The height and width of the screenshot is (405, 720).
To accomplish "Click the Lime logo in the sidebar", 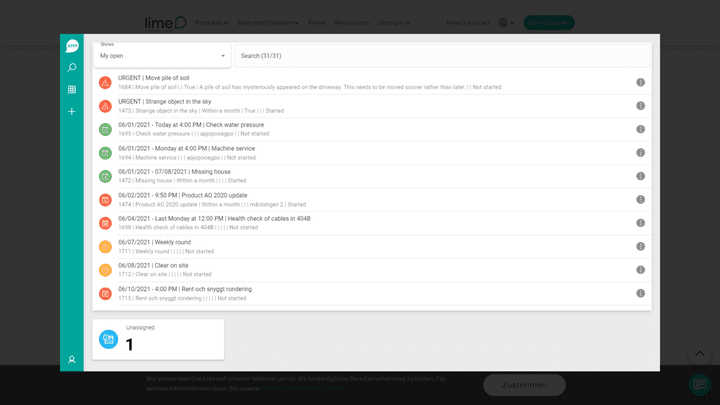I will pos(72,46).
